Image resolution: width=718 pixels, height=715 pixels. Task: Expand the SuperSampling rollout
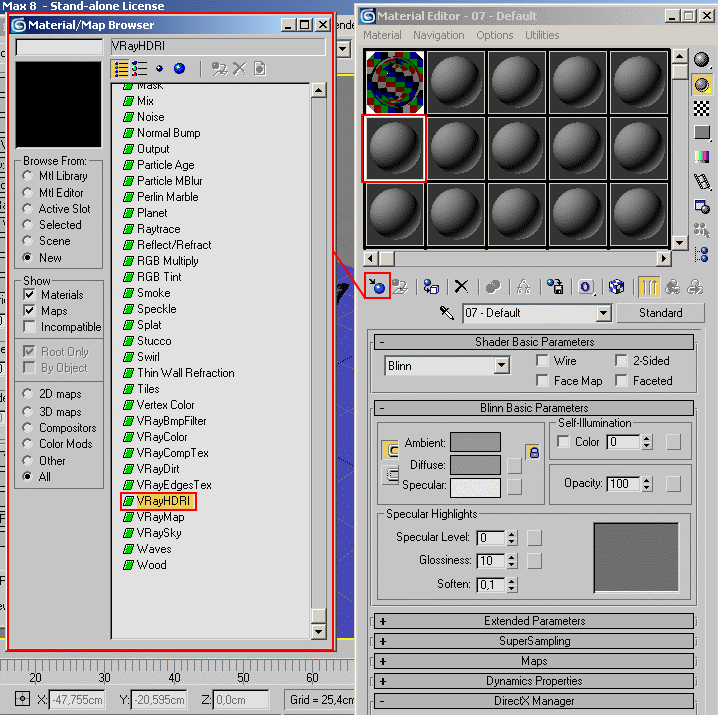(534, 641)
